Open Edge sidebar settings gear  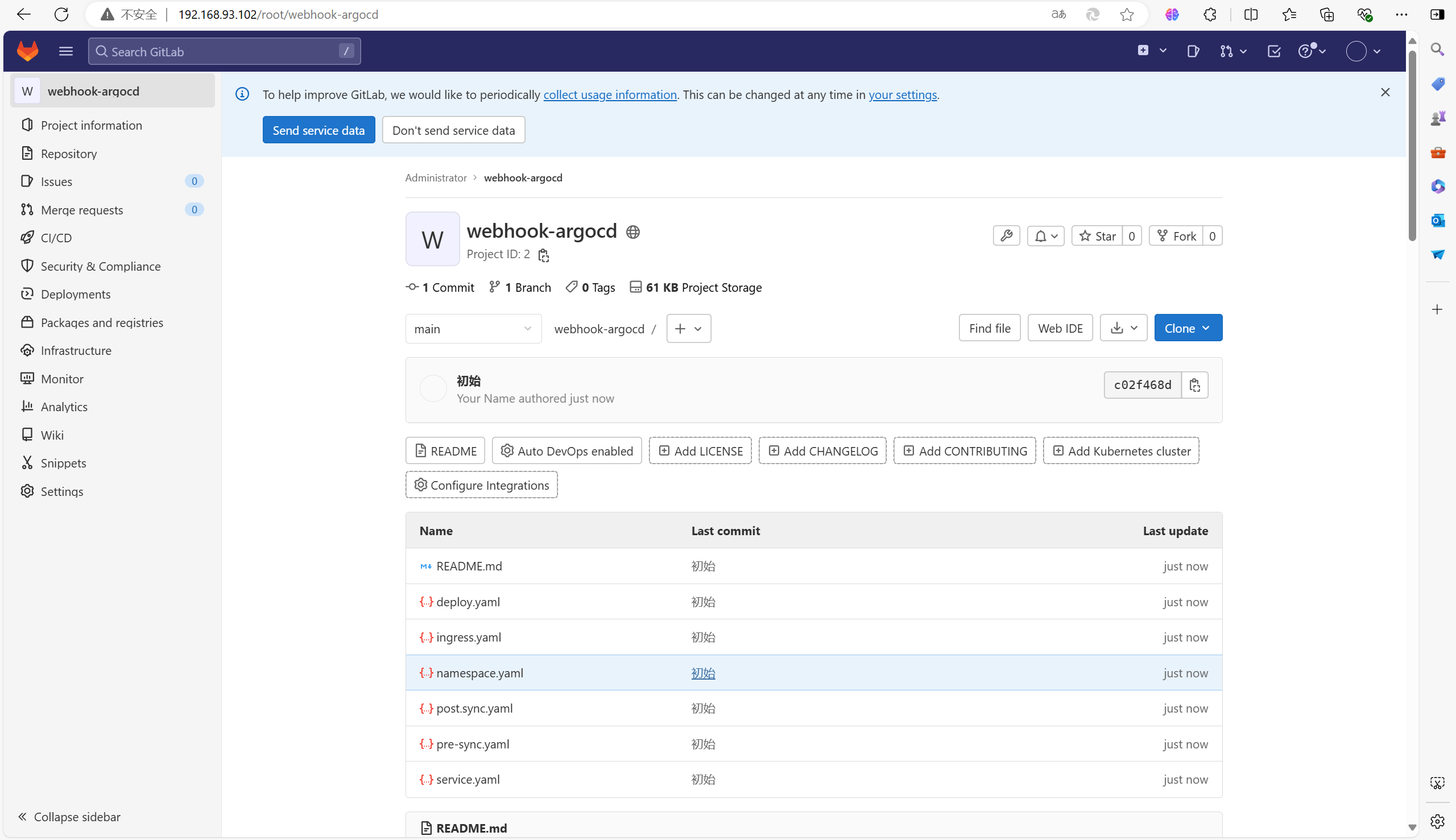(1437, 821)
